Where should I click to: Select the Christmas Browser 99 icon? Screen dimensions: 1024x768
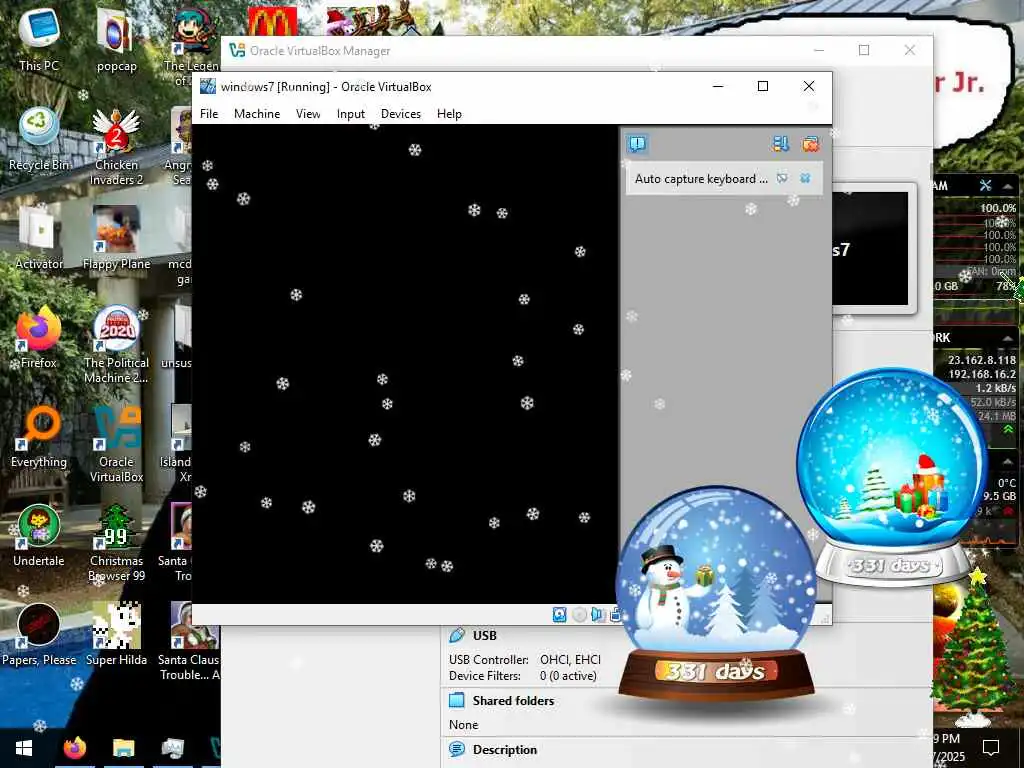(116, 543)
